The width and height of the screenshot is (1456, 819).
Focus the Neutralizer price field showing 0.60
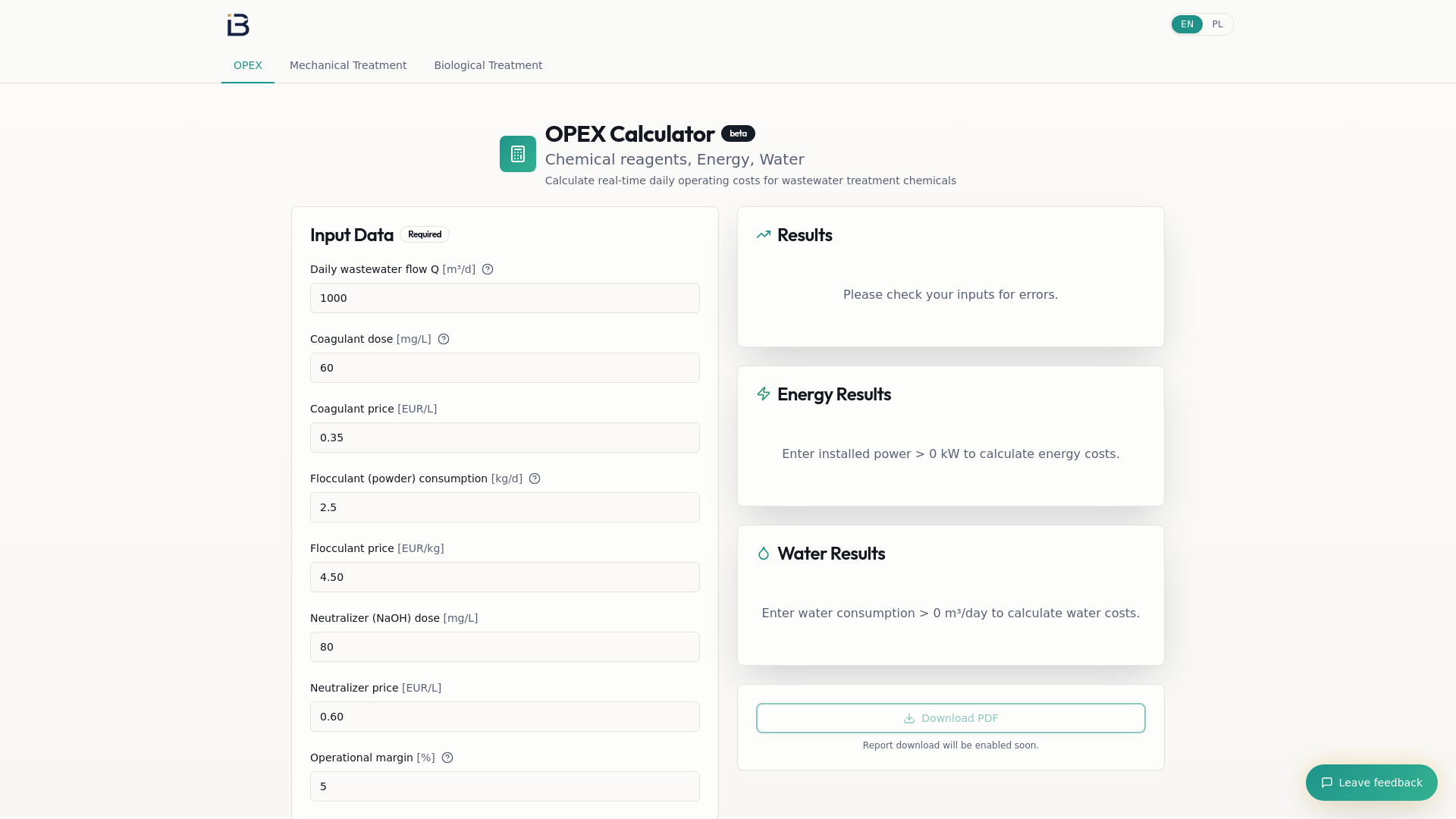point(505,717)
